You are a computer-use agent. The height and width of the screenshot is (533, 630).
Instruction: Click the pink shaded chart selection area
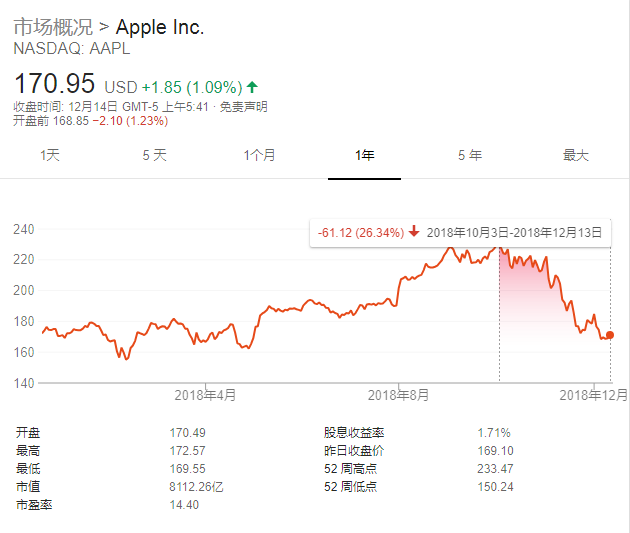540,320
